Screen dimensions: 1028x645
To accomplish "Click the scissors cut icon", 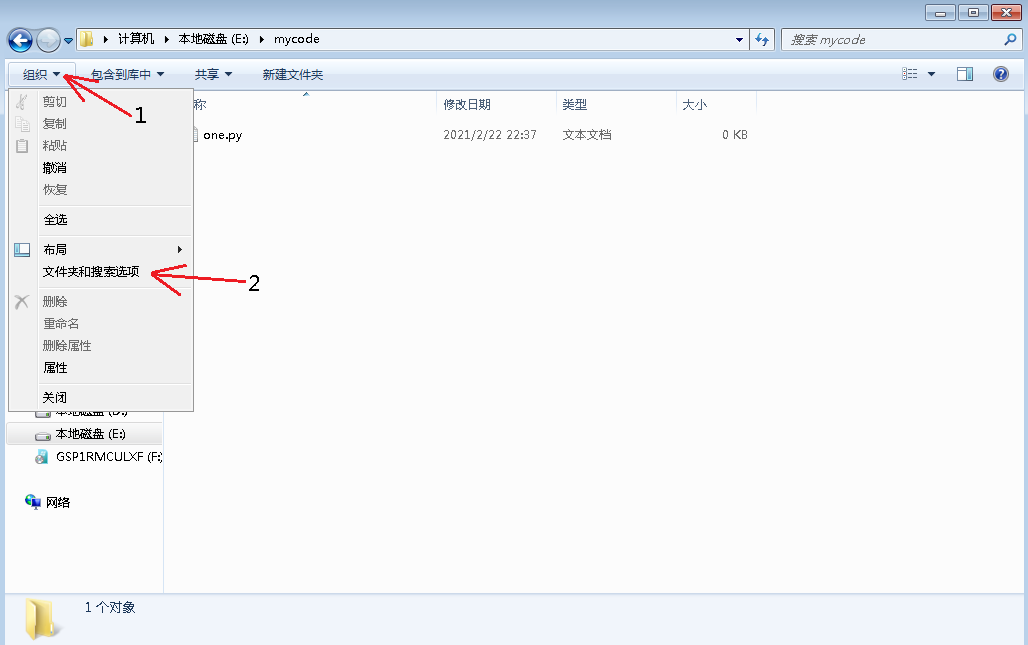I will (22, 102).
